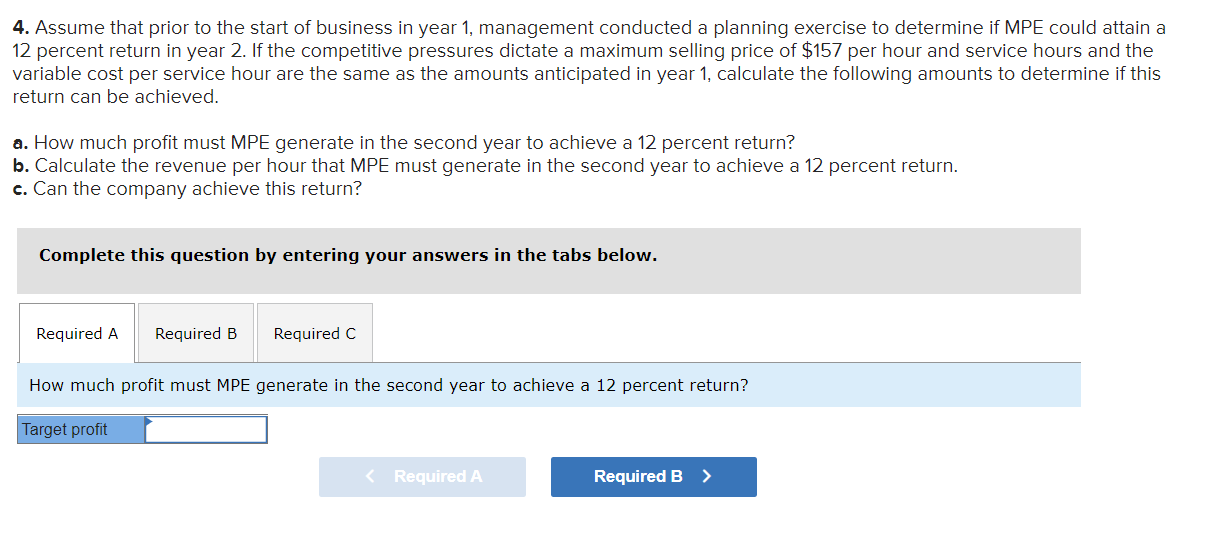Switch to the Required A tab
1212x548 pixels.
pyautogui.click(x=77, y=334)
